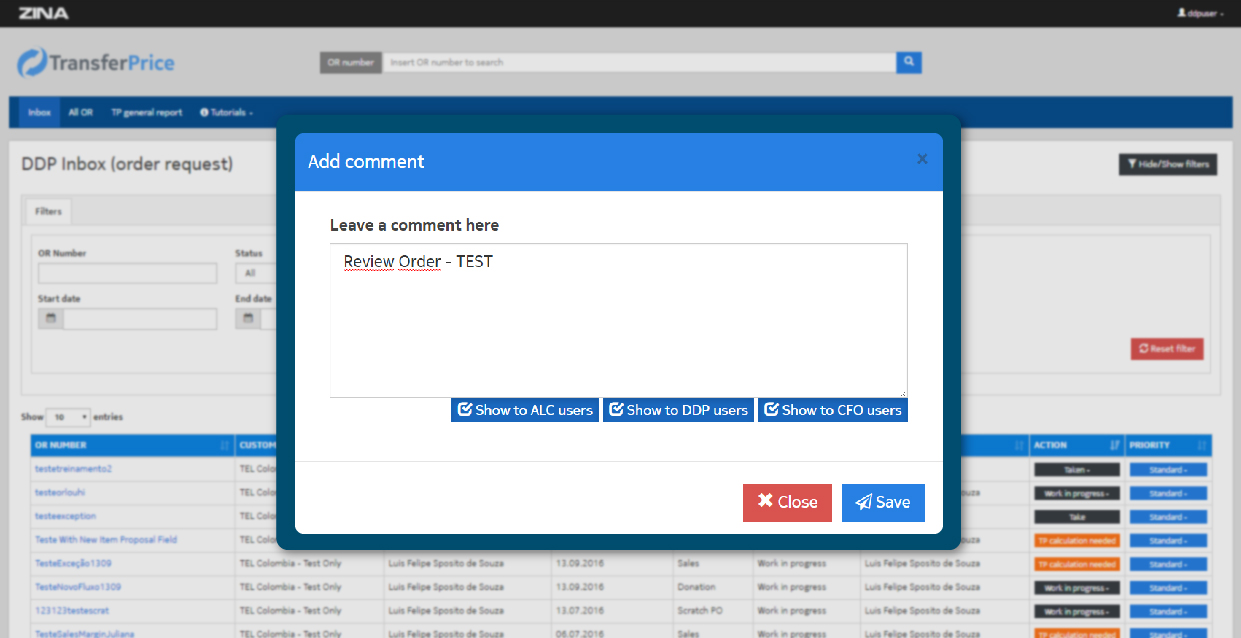Sort by the ACTION column sort icon

point(1114,445)
